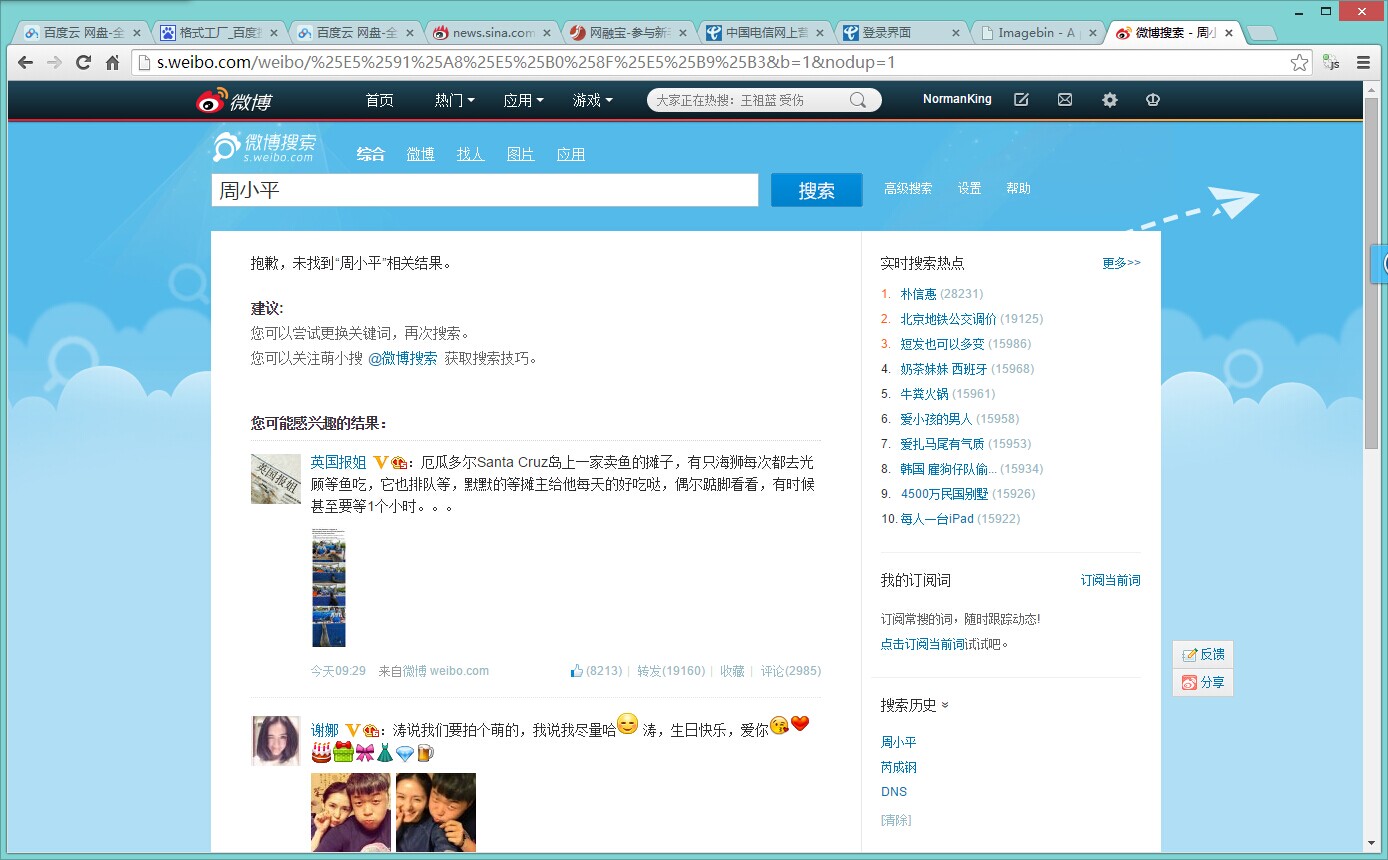Viewport: 1388px width, 860px height.
Task: Open the second photo in 谢娜 post
Action: point(436,812)
